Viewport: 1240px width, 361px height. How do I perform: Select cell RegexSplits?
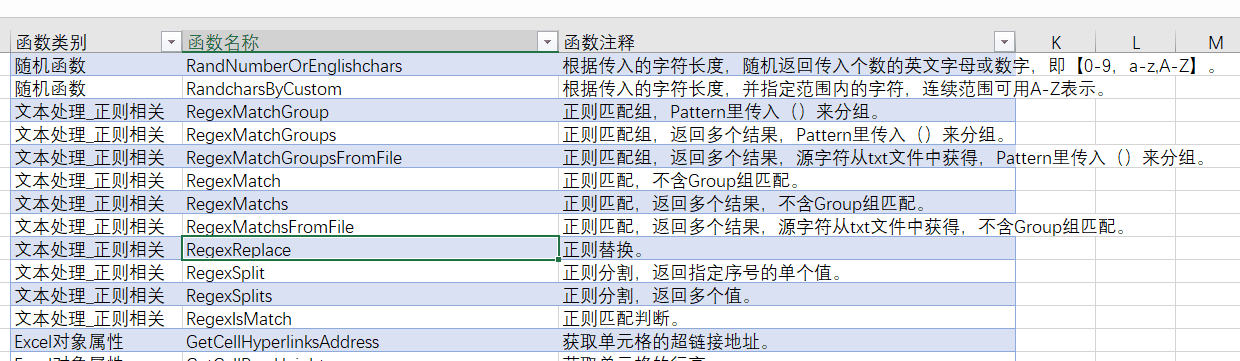pyautogui.click(x=370, y=296)
